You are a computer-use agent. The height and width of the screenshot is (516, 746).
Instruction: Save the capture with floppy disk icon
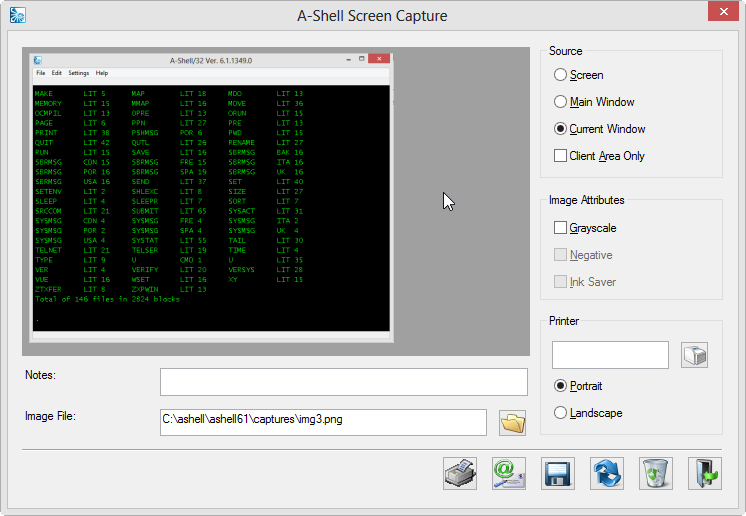click(x=558, y=473)
